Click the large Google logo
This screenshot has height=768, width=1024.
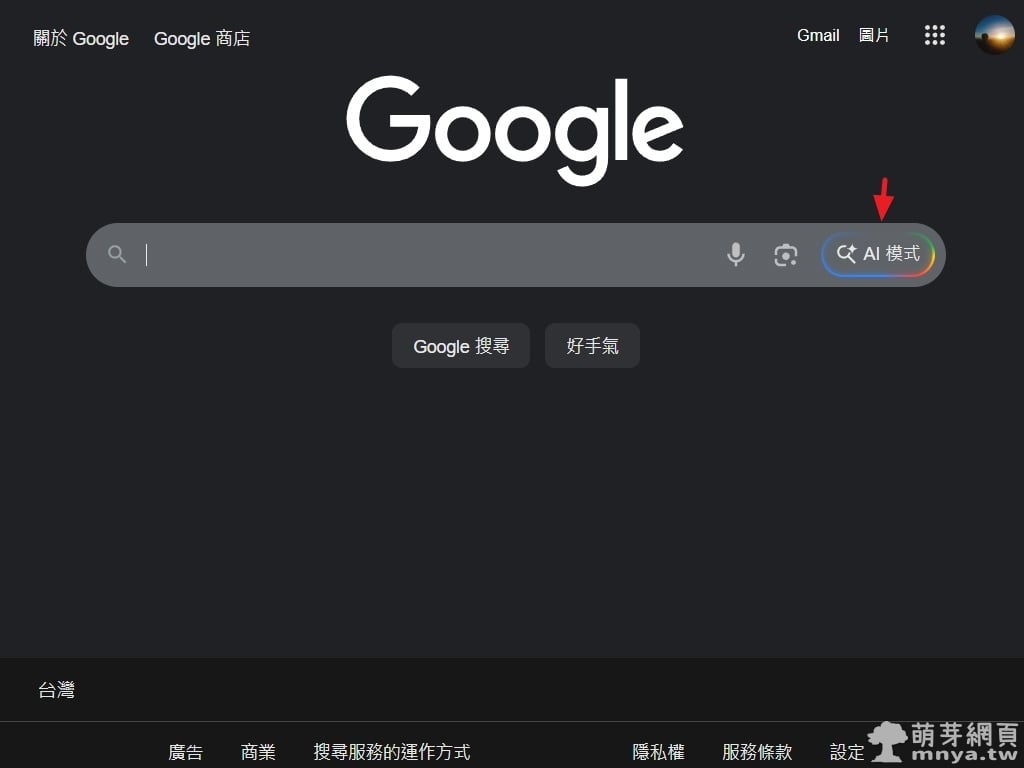click(x=514, y=130)
